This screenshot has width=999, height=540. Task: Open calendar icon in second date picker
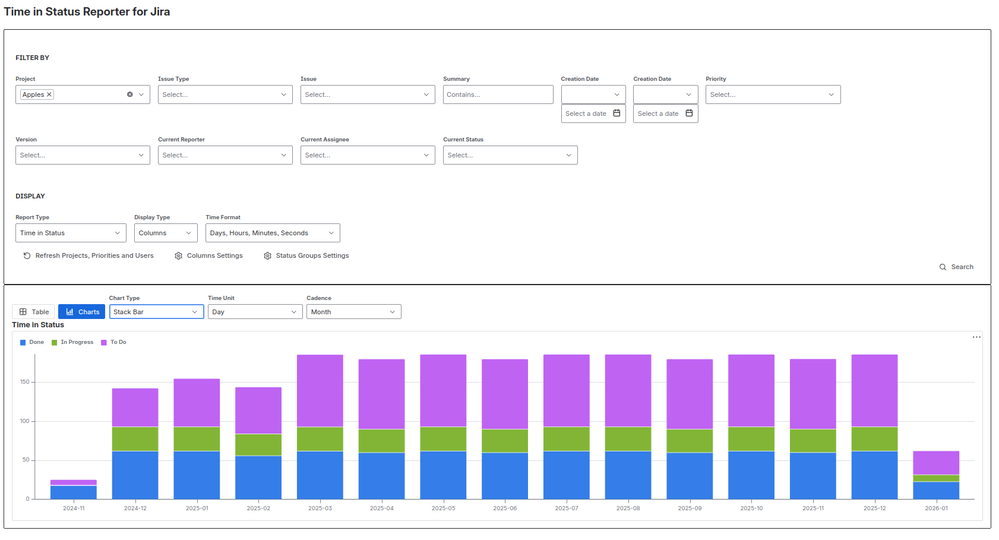(689, 113)
